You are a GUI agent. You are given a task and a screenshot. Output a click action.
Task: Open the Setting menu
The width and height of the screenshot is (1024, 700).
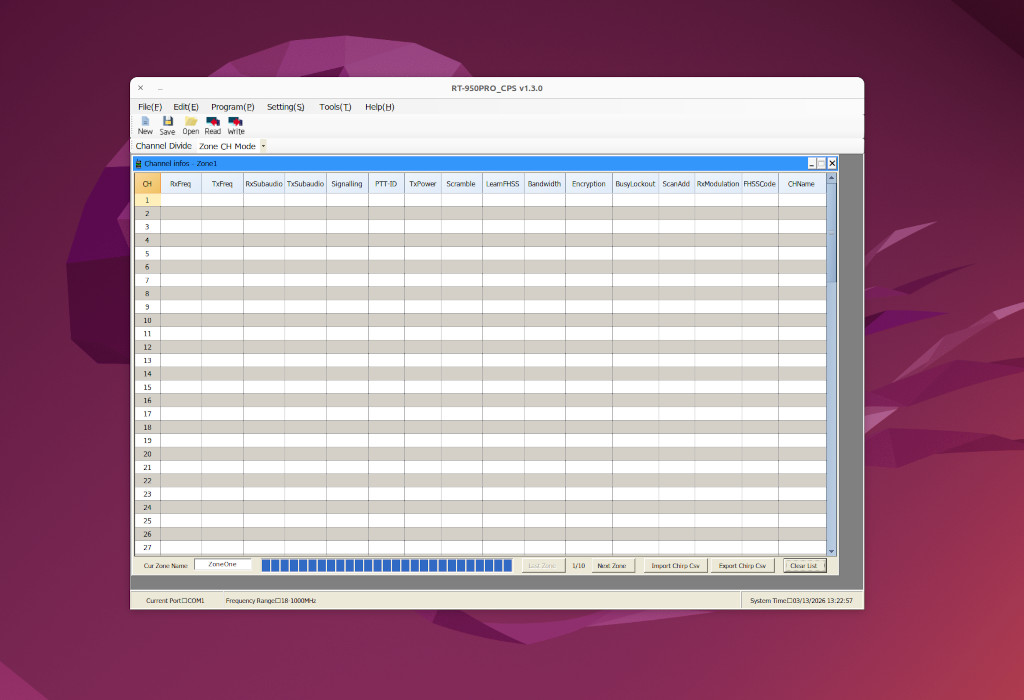click(x=285, y=106)
